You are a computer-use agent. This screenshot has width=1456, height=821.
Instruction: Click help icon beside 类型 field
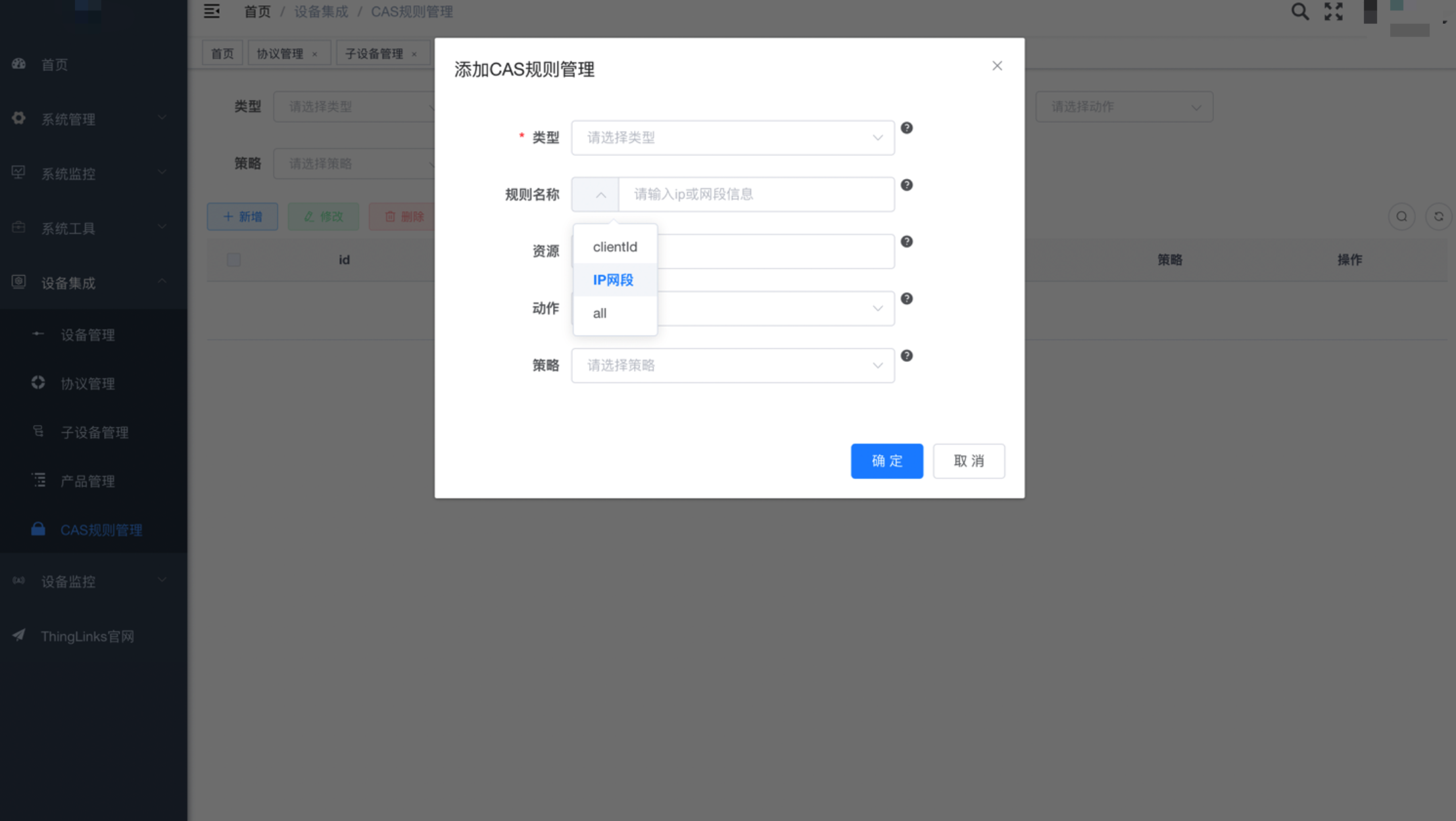[906, 128]
